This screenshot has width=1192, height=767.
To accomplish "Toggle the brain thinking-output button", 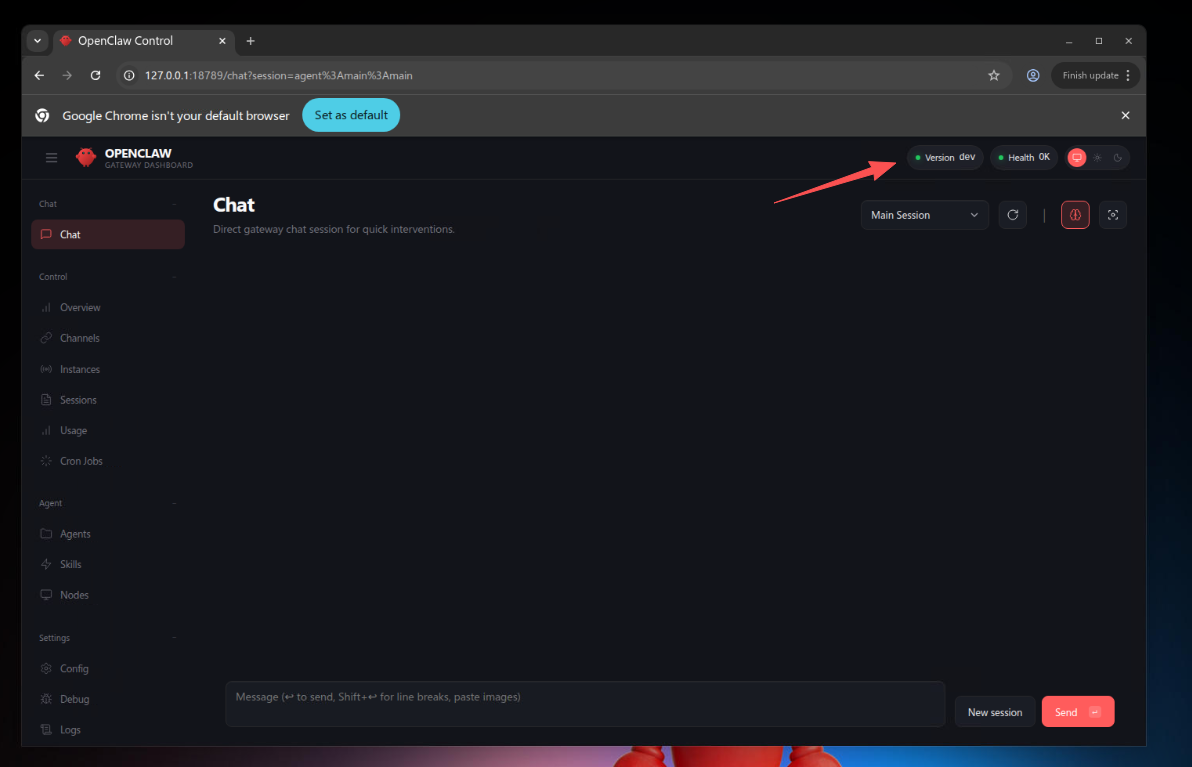I will [1075, 215].
